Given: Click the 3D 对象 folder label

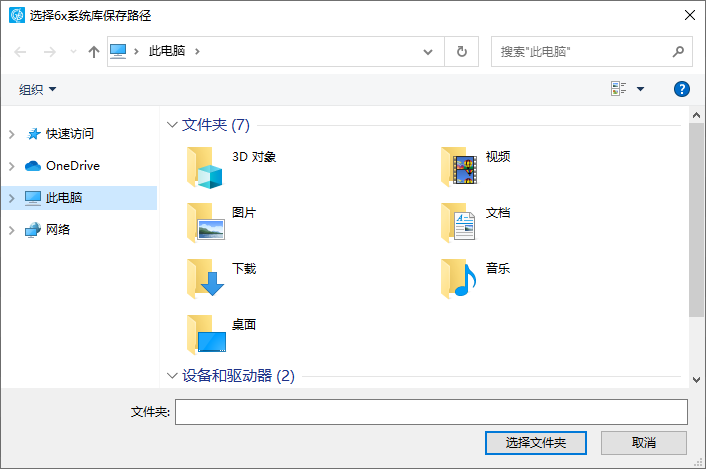Looking at the screenshot, I should click(254, 157).
